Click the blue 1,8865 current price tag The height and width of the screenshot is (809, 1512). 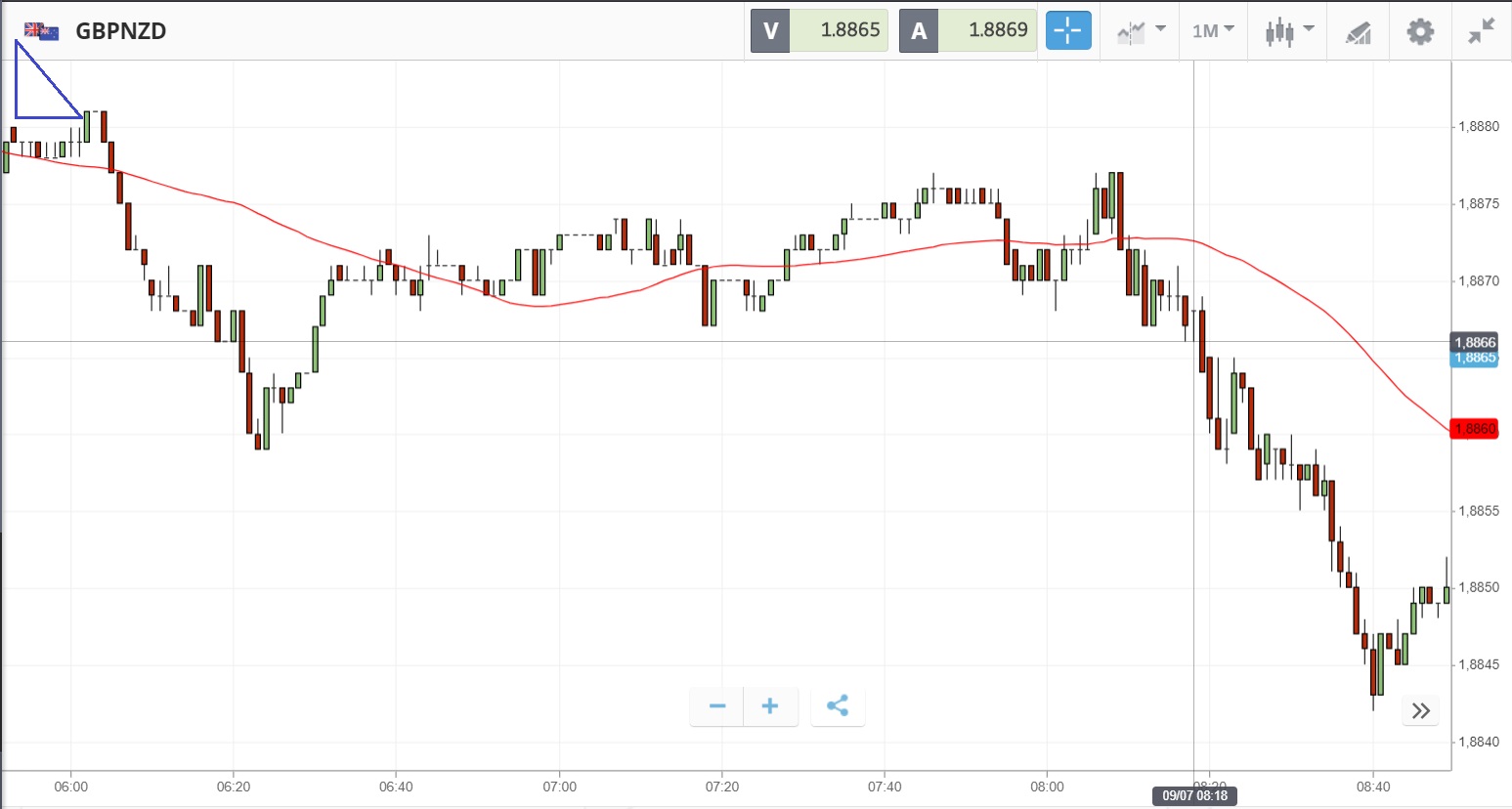click(1475, 359)
